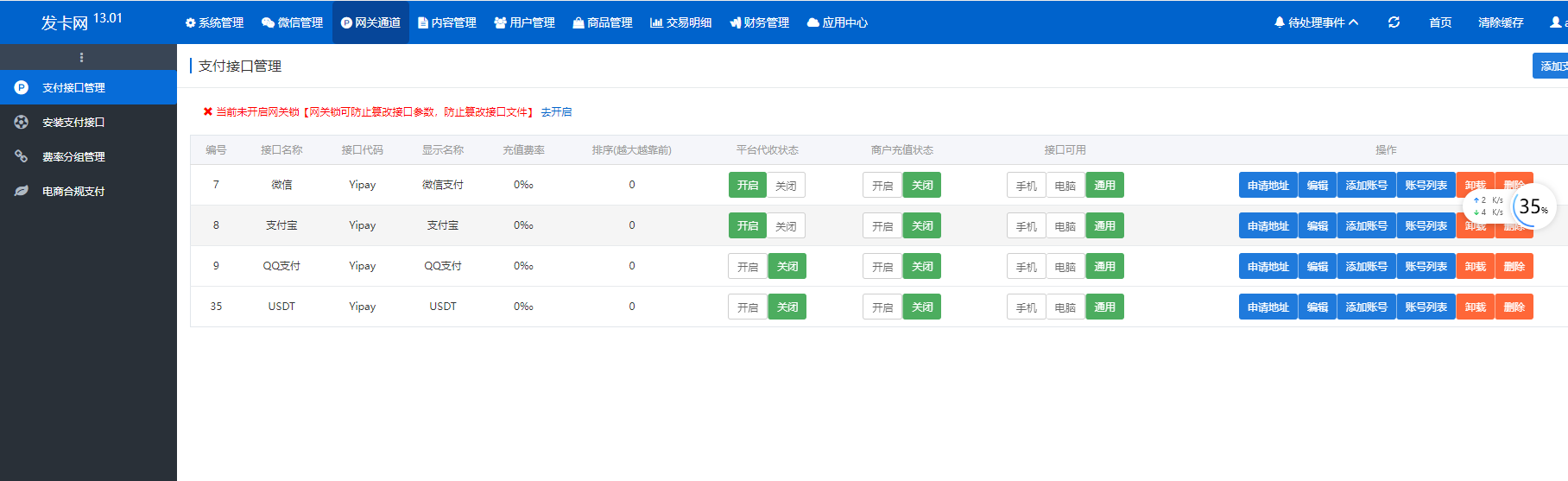The image size is (1568, 481).
Task: Turn on 平台代收状态 for QQ支付 row
Action: click(748, 267)
